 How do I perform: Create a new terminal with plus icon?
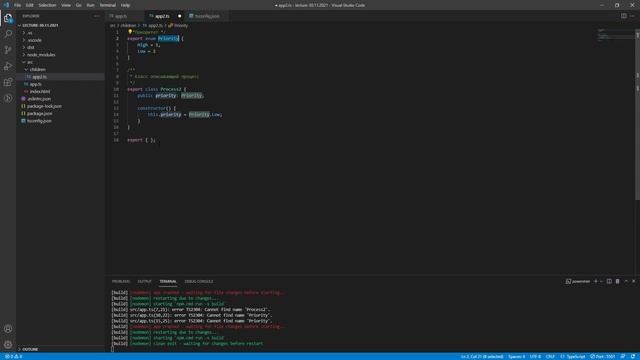pos(596,281)
